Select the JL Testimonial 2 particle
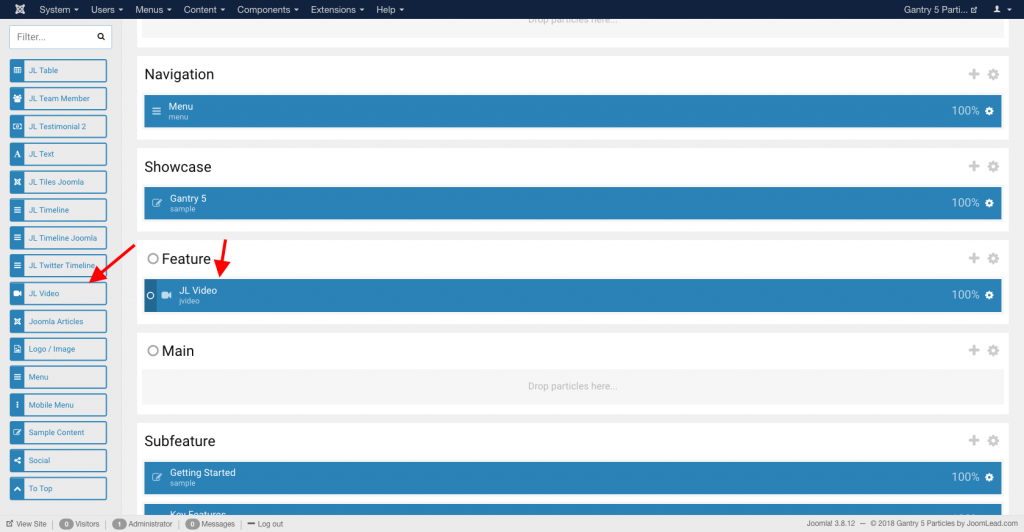Viewport: 1024px width, 532px height. [x=58, y=127]
